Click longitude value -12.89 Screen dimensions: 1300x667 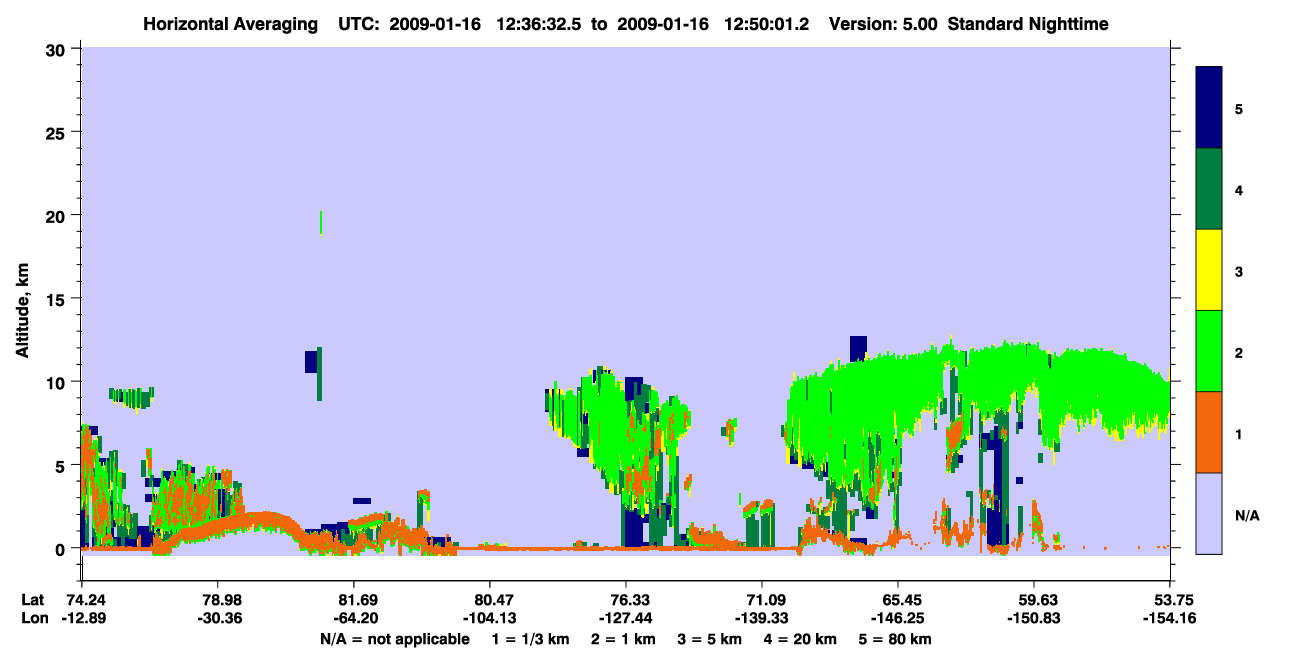pyautogui.click(x=82, y=618)
